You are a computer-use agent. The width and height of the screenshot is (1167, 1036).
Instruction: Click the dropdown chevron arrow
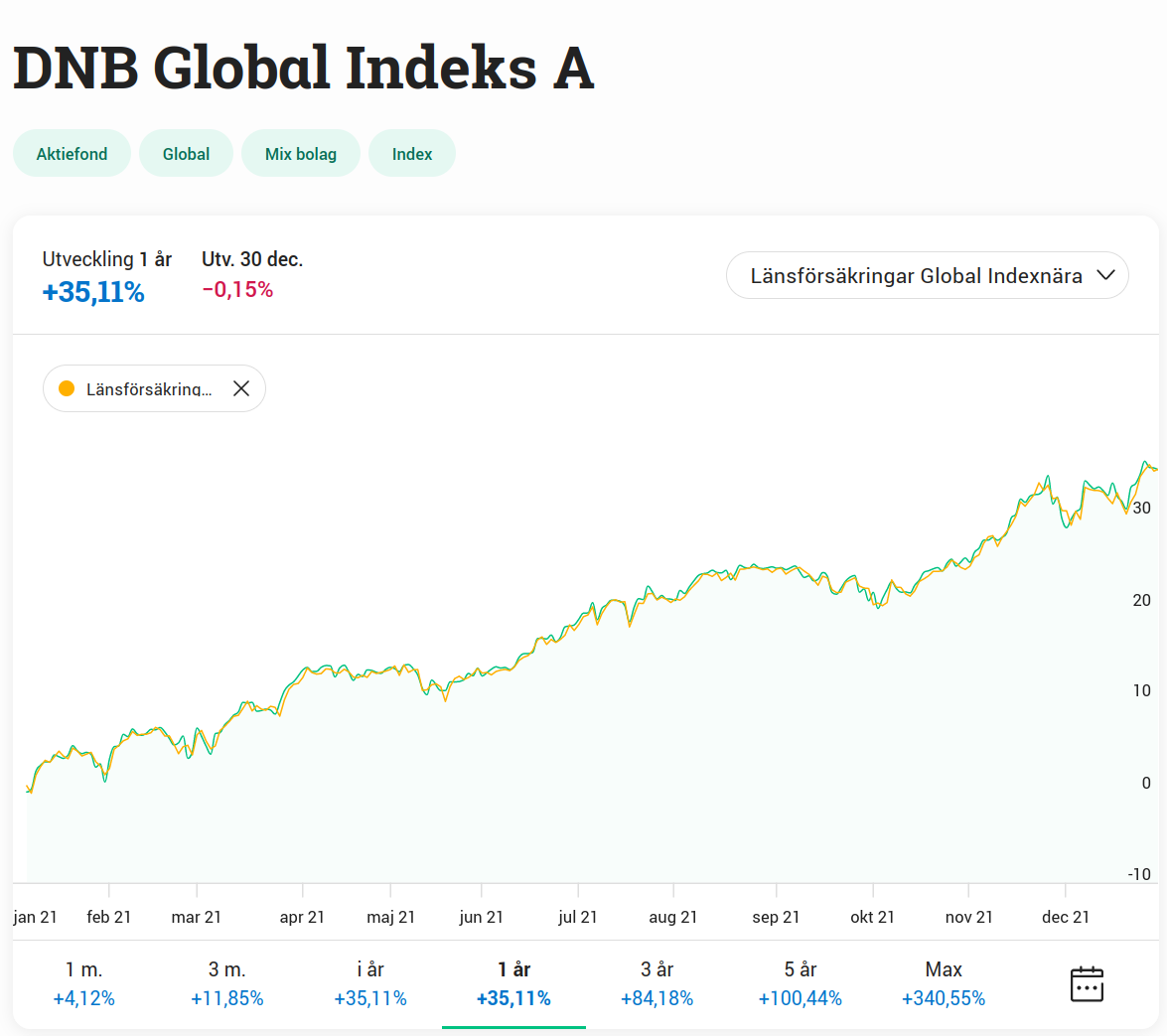click(1105, 276)
